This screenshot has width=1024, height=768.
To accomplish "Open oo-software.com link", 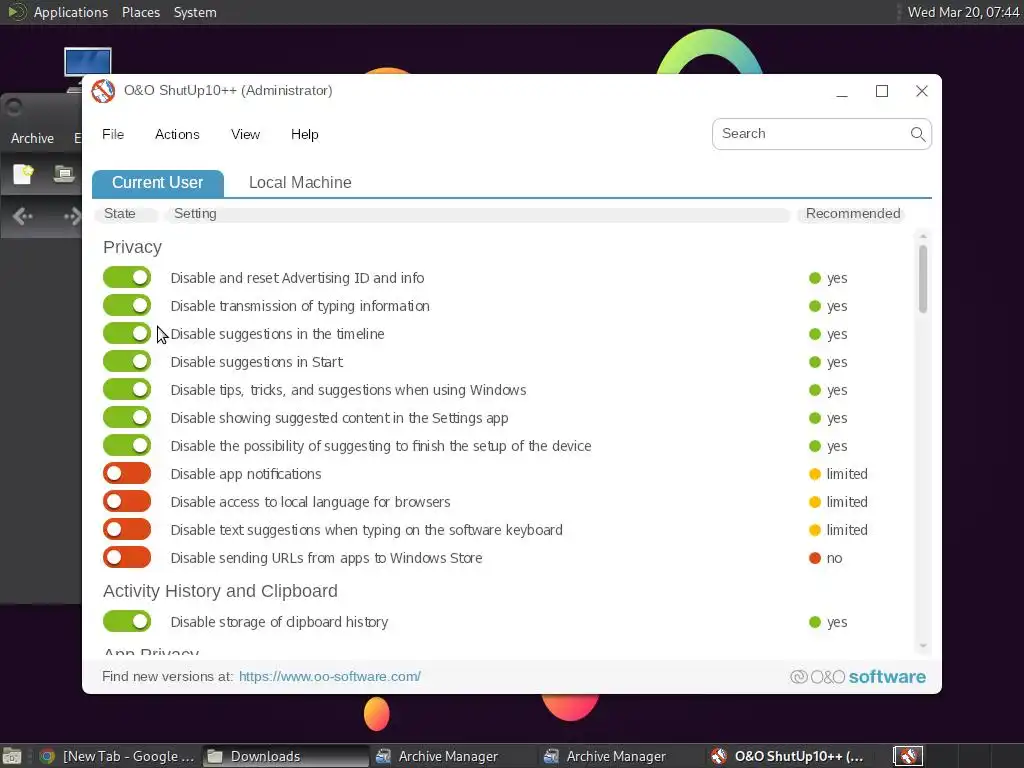I will [x=330, y=677].
